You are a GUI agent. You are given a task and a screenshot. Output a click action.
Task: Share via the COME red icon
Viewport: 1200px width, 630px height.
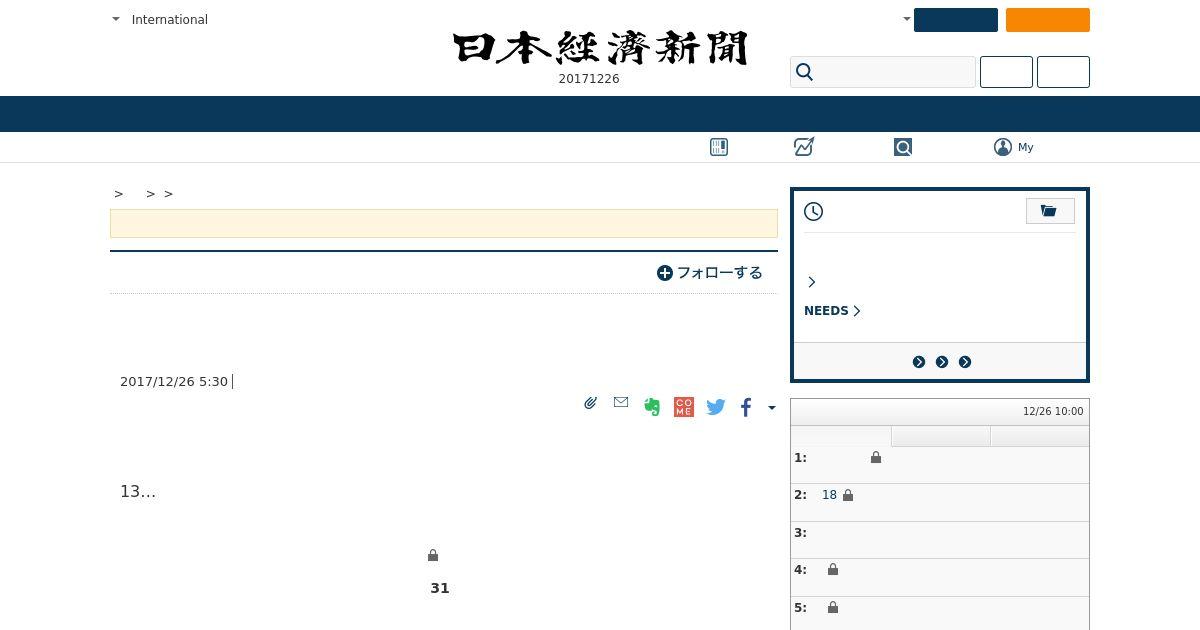coord(684,407)
